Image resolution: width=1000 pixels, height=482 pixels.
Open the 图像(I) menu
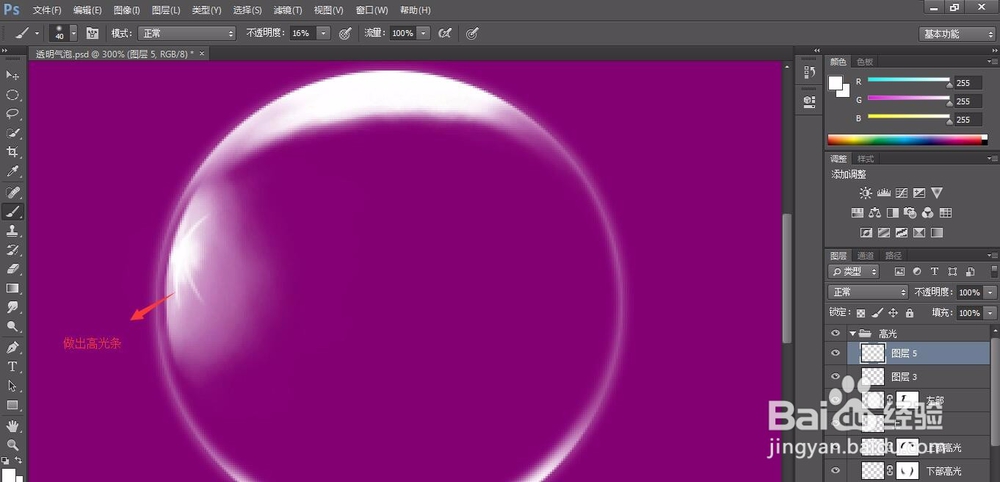tap(126, 10)
